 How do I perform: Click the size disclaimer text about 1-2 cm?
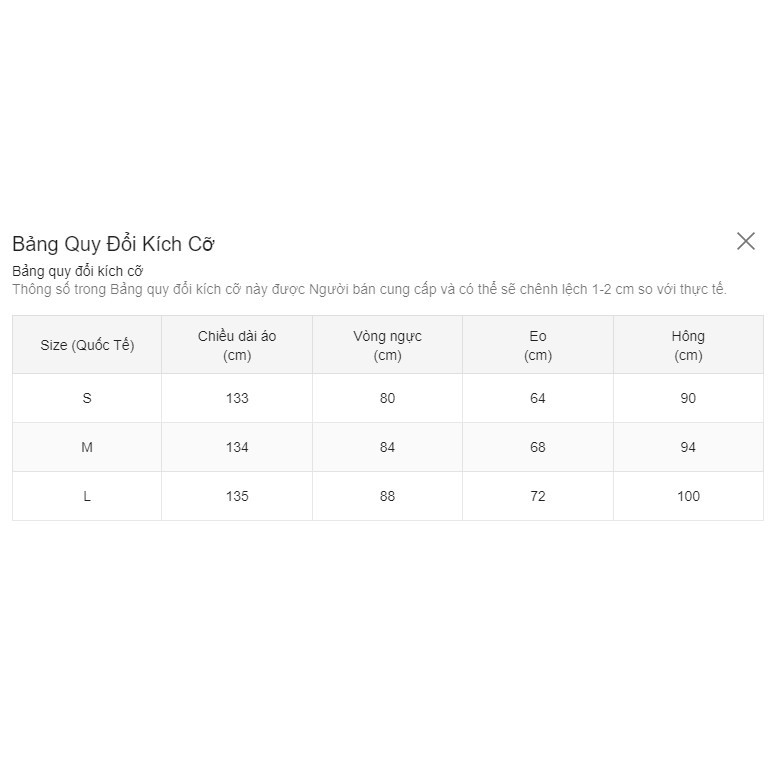coord(369,289)
